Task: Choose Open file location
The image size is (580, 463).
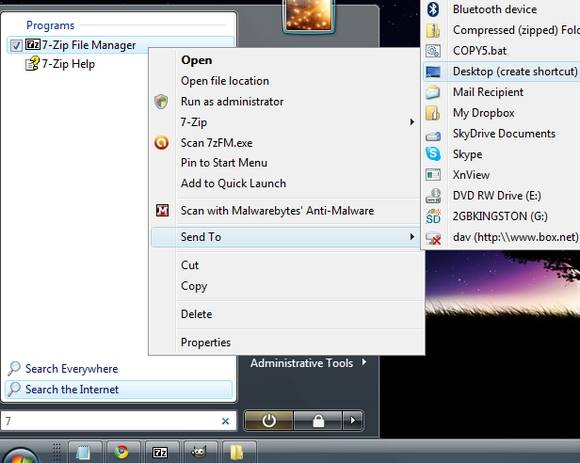Action: tap(285, 81)
